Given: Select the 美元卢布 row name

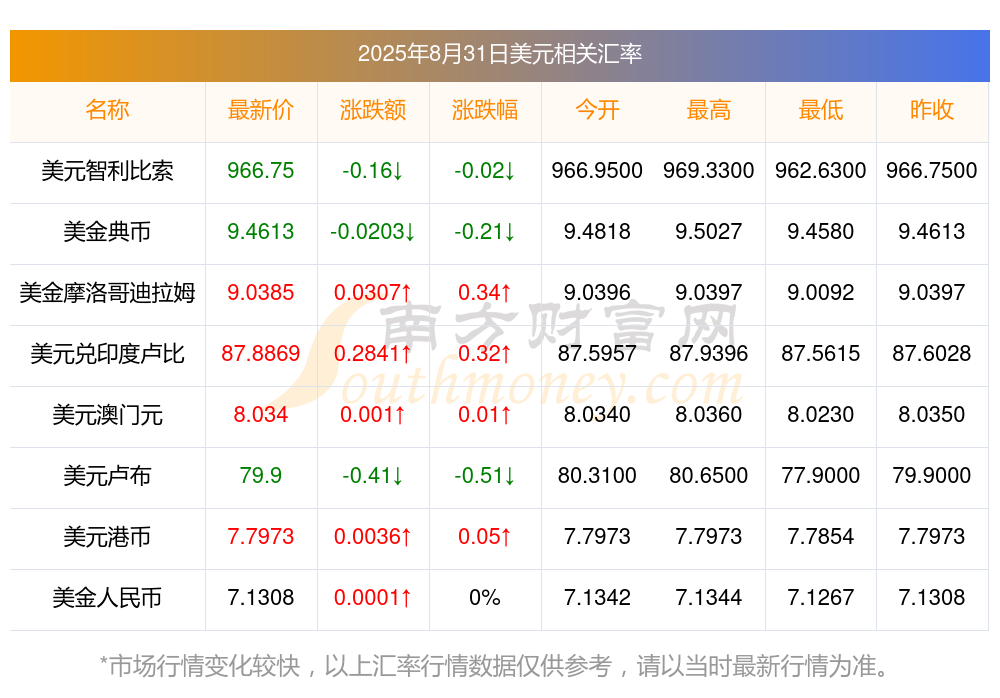Looking at the screenshot, I should (x=107, y=476).
